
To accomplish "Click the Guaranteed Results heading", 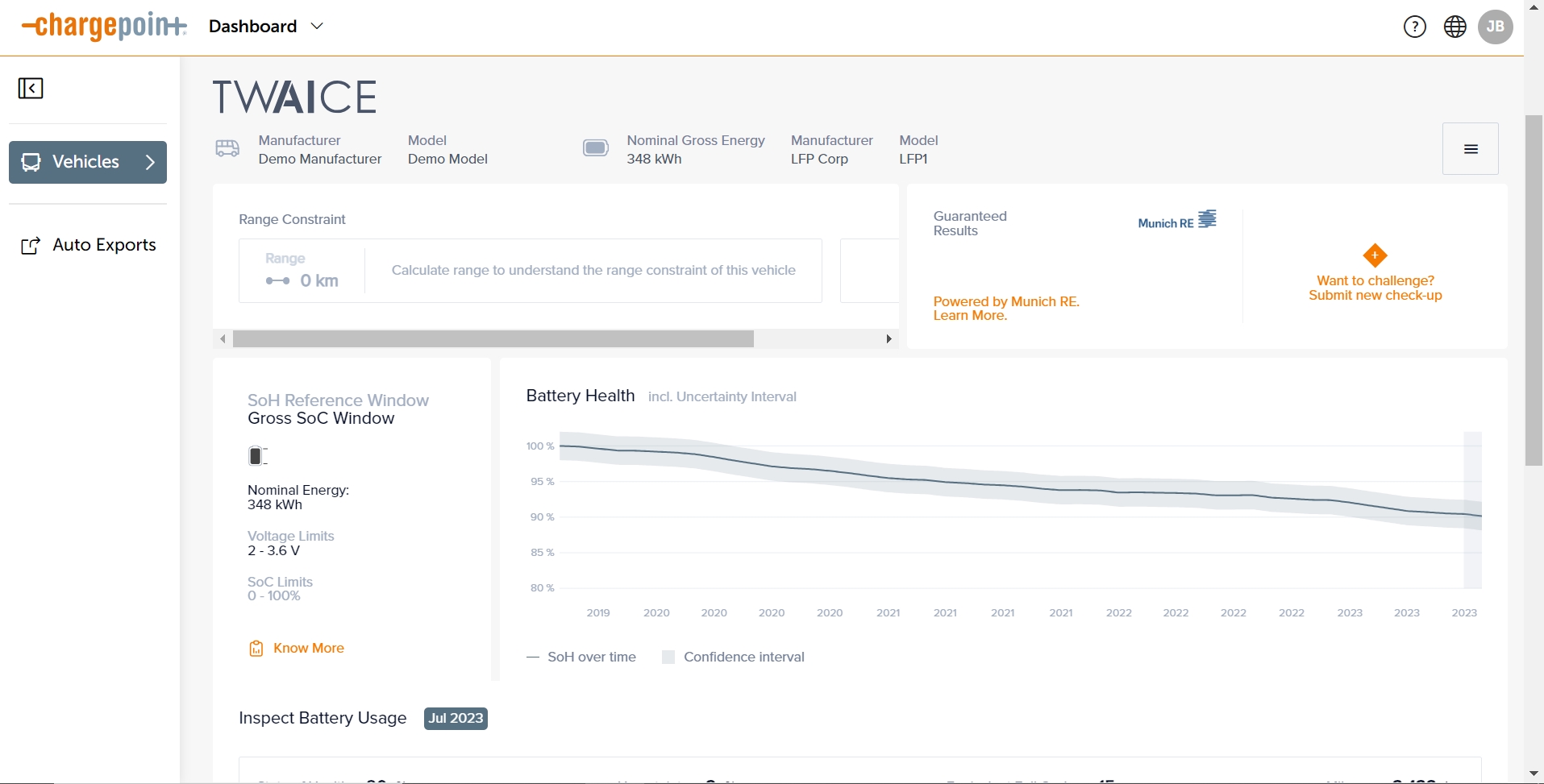I will pyautogui.click(x=970, y=224).
